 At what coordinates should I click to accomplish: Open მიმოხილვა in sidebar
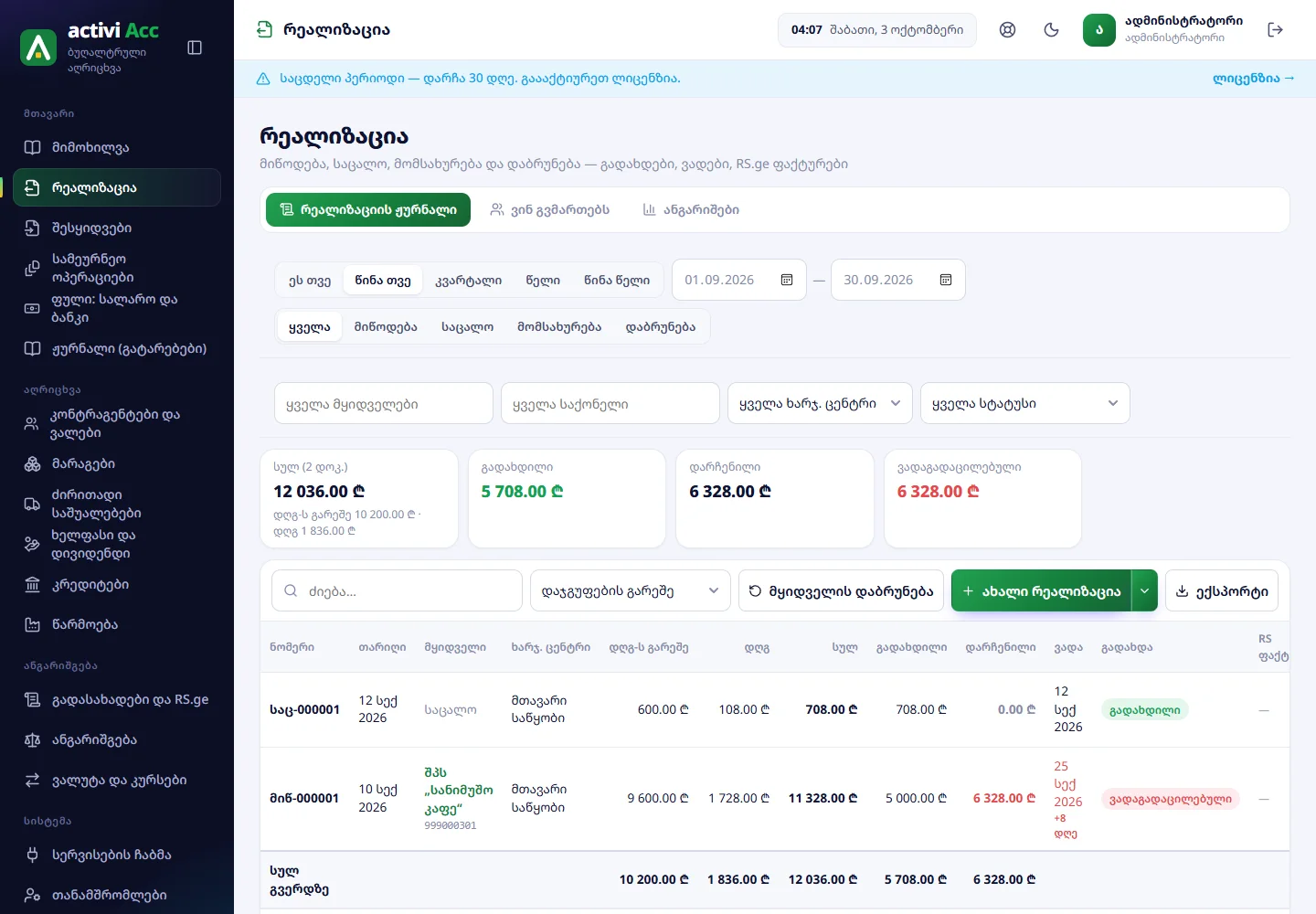[117, 147]
